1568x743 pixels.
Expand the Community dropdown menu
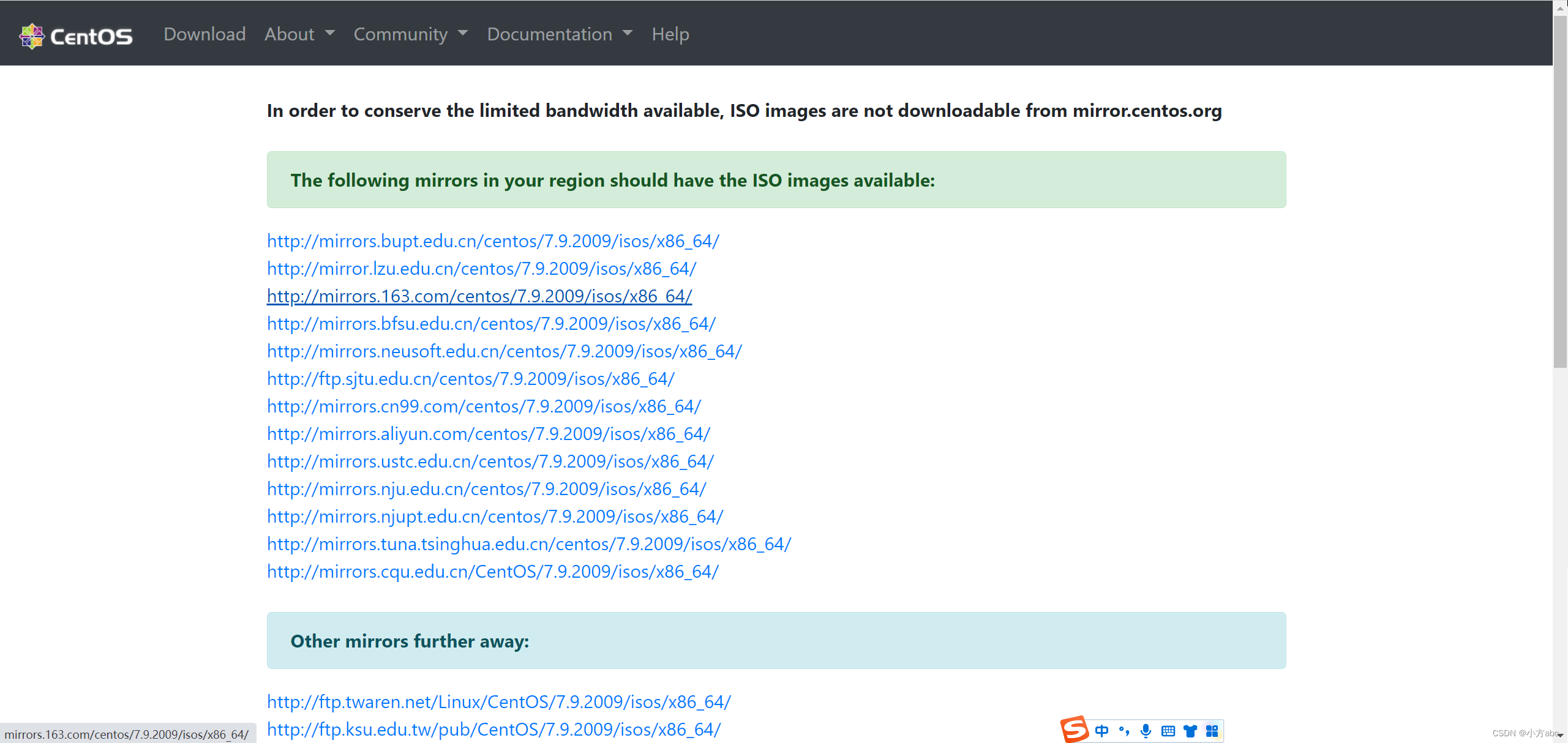tap(411, 34)
